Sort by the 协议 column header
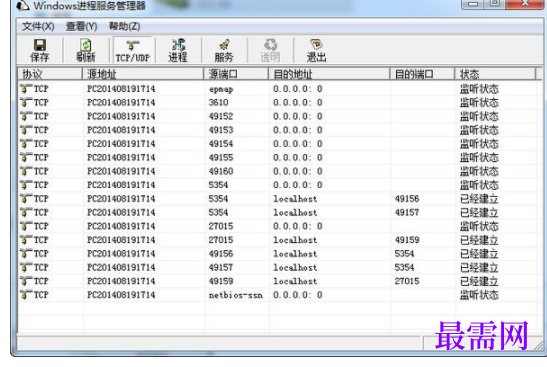This screenshot has height=367, width=547. 50,74
